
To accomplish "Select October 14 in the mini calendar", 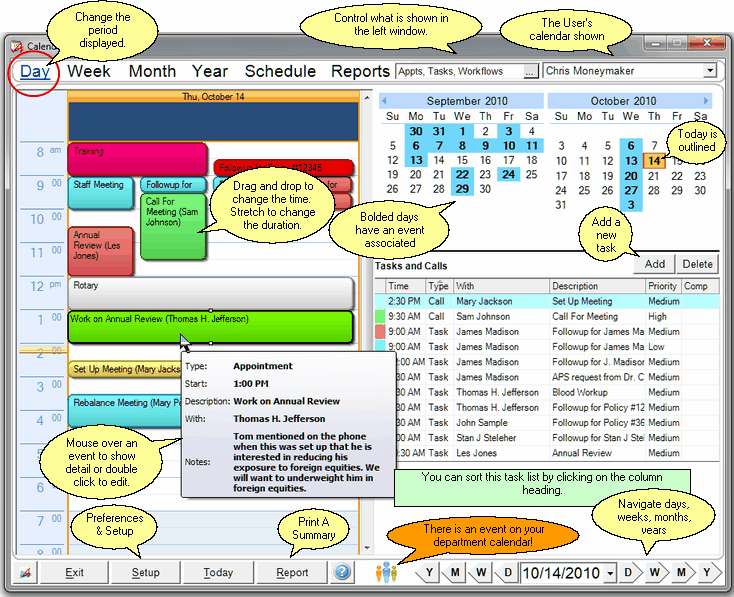I will 654,161.
